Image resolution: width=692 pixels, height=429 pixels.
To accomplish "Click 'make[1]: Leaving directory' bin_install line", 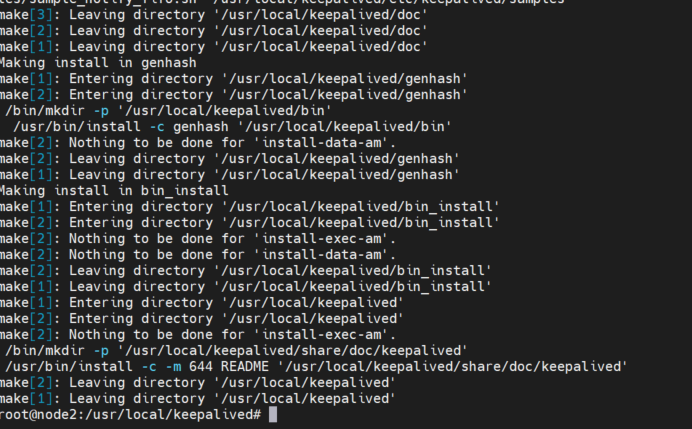I will [245, 286].
